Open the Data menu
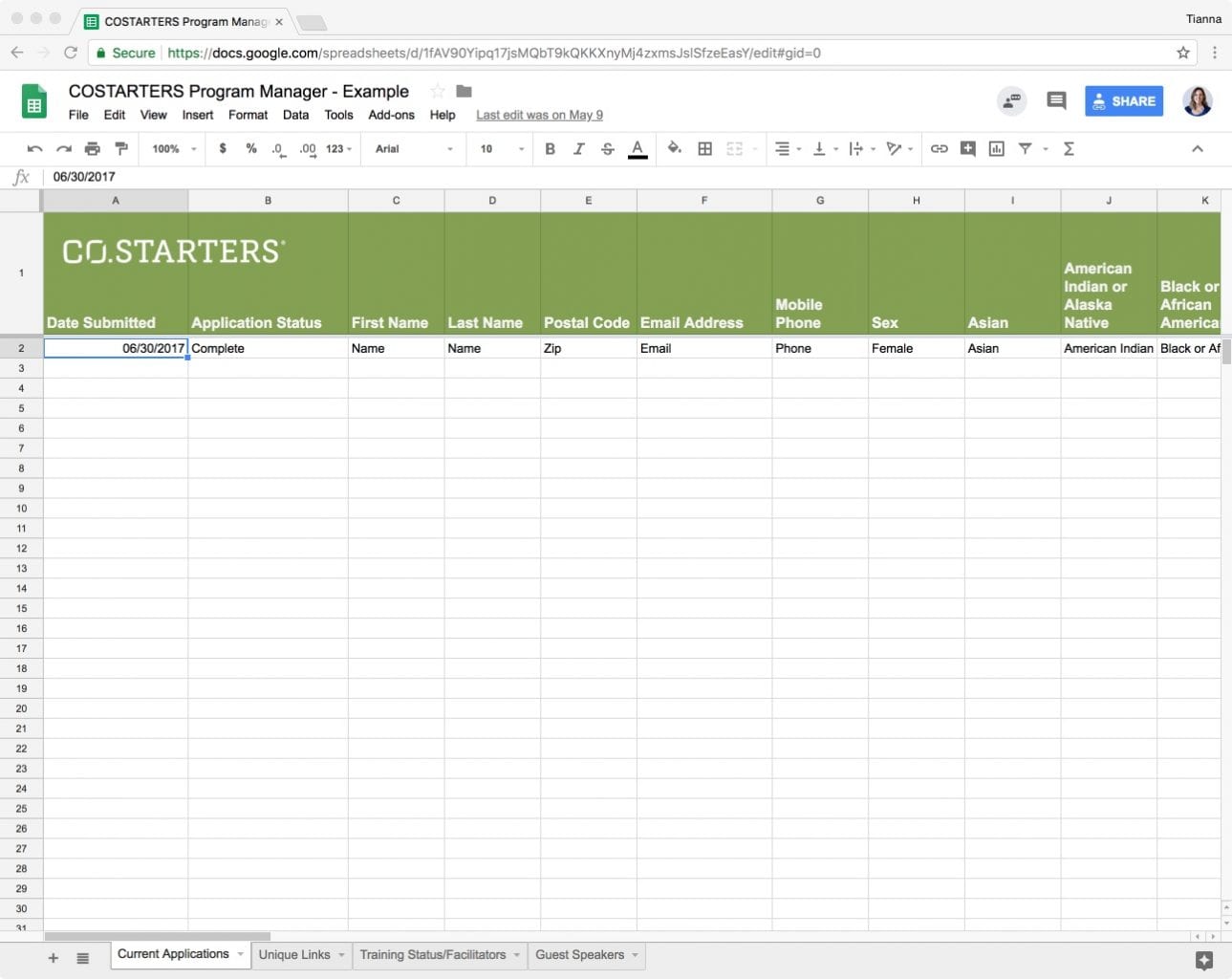This screenshot has height=979, width=1232. click(296, 115)
